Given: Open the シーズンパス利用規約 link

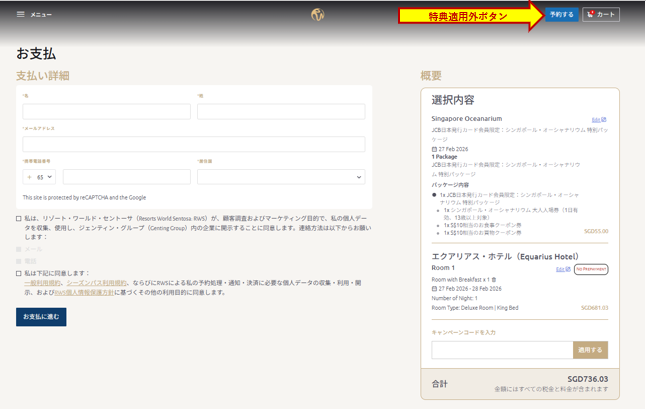Looking at the screenshot, I should pos(97,284).
